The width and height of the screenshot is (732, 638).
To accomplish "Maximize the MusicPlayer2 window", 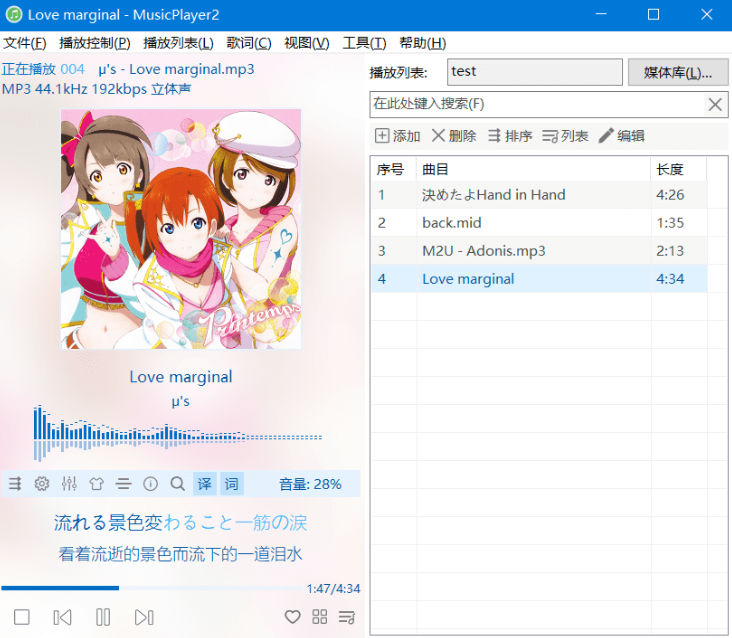I will coord(654,14).
